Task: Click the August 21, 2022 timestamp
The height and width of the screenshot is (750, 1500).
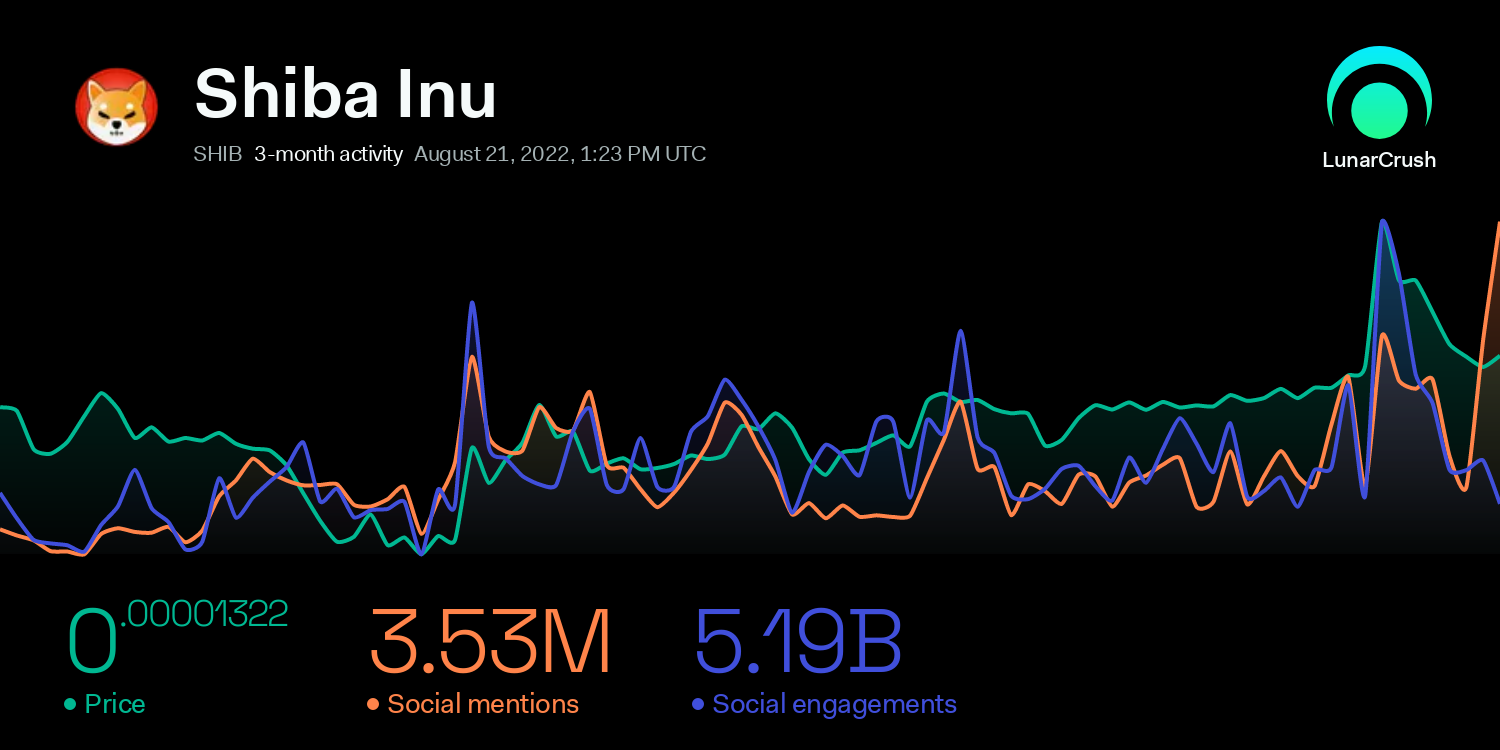Action: click(560, 154)
